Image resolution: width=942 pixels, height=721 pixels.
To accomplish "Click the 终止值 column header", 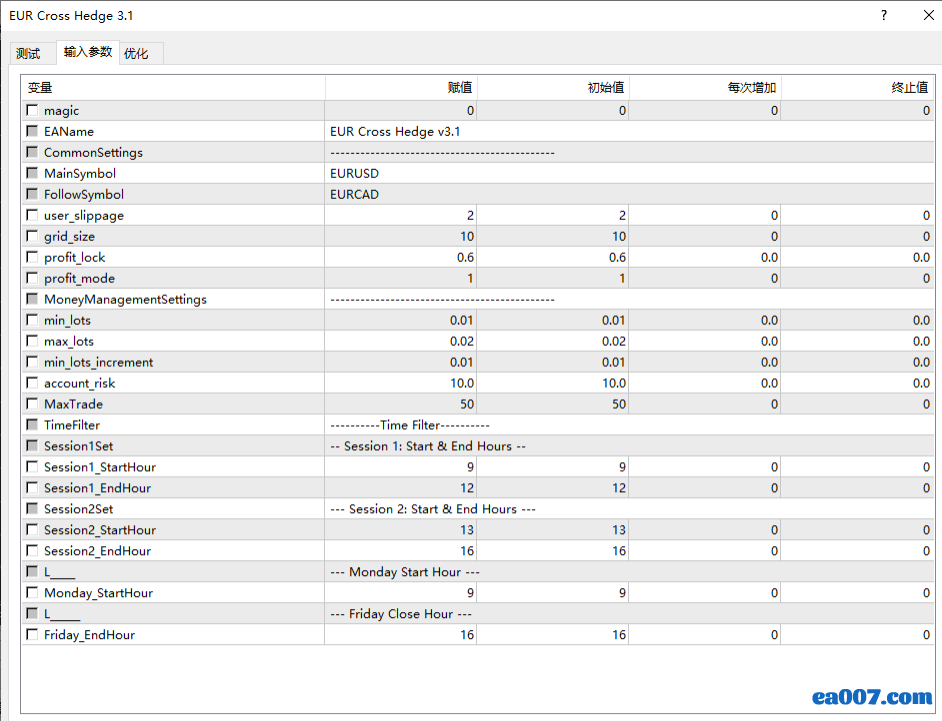I will 857,88.
